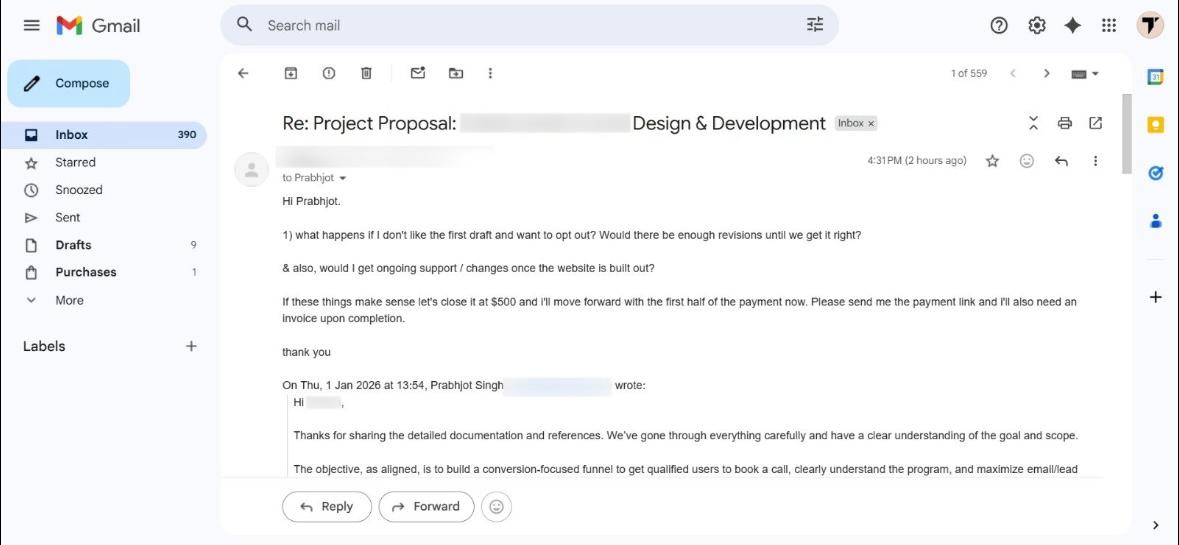
Task: Report this email as spam
Action: click(x=329, y=73)
